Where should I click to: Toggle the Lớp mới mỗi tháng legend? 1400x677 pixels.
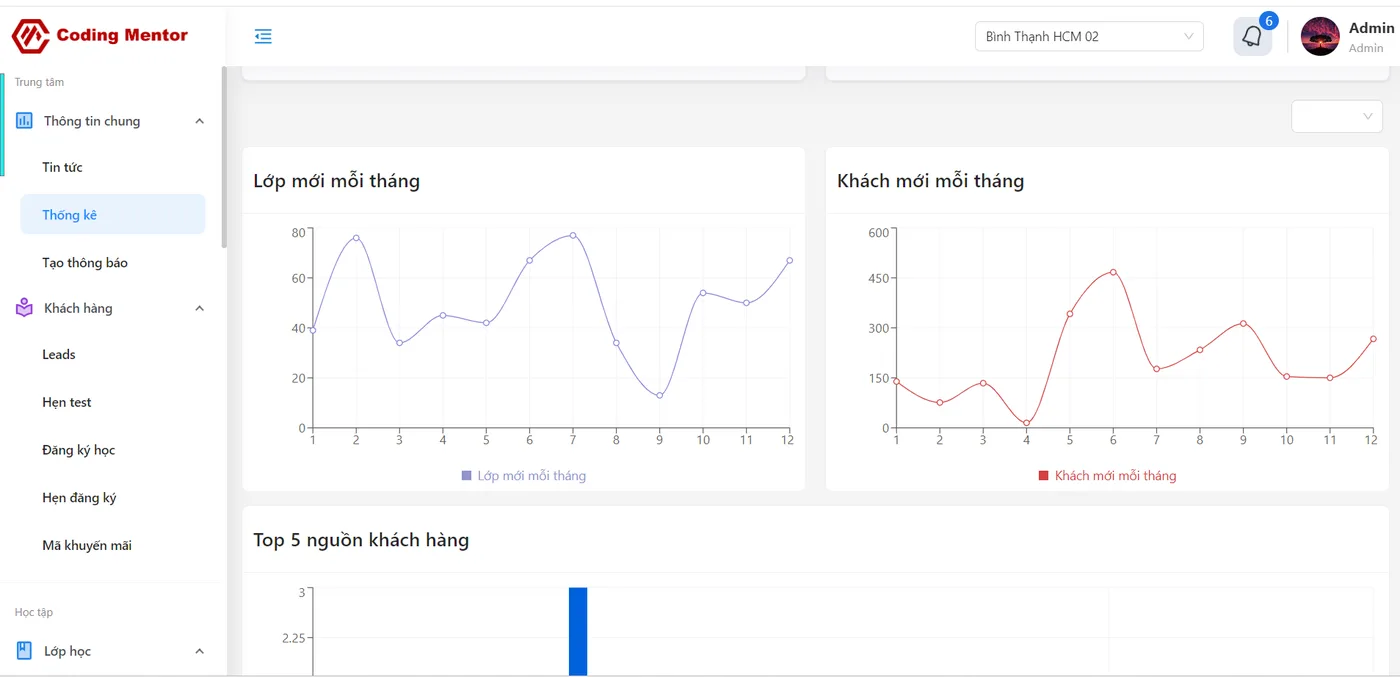(x=524, y=476)
